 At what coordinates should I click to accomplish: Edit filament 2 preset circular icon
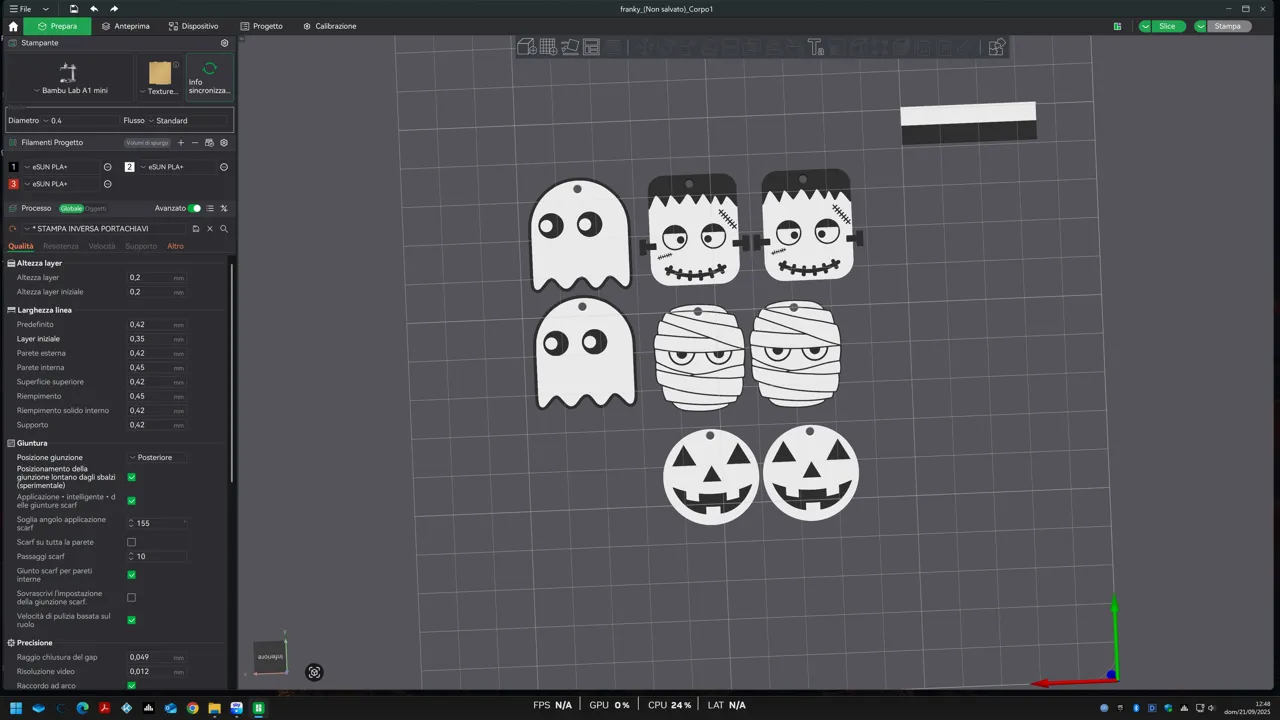[224, 167]
